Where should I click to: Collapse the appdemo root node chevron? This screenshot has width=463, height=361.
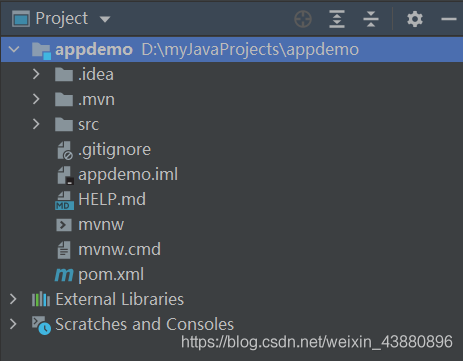pyautogui.click(x=14, y=49)
